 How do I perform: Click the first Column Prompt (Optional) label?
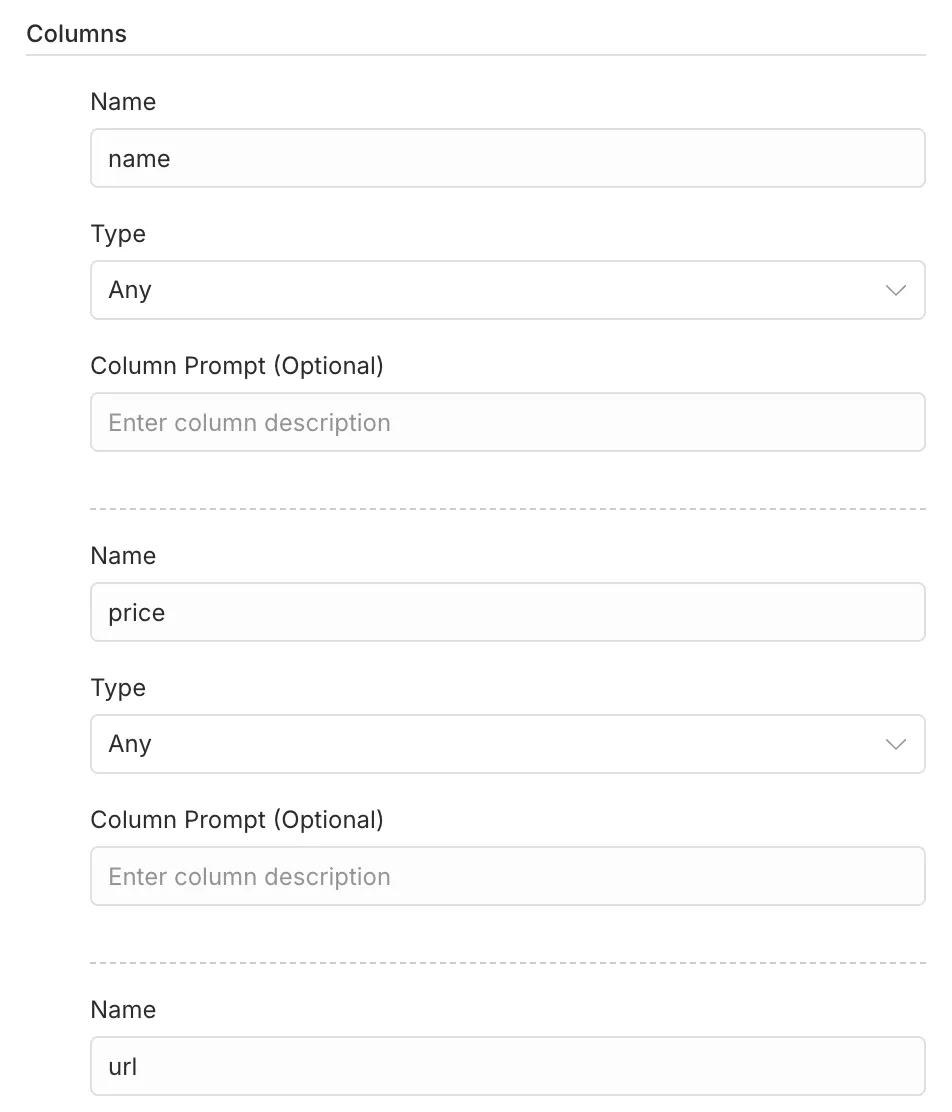pos(237,366)
